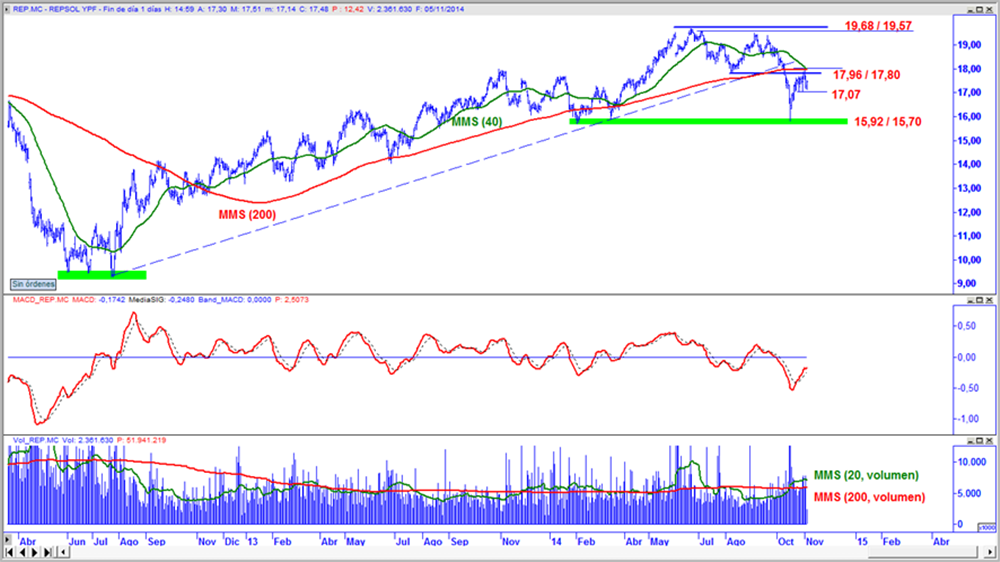The width and height of the screenshot is (1000, 562).
Task: Close the MACD indicator pane
Action: point(990,300)
